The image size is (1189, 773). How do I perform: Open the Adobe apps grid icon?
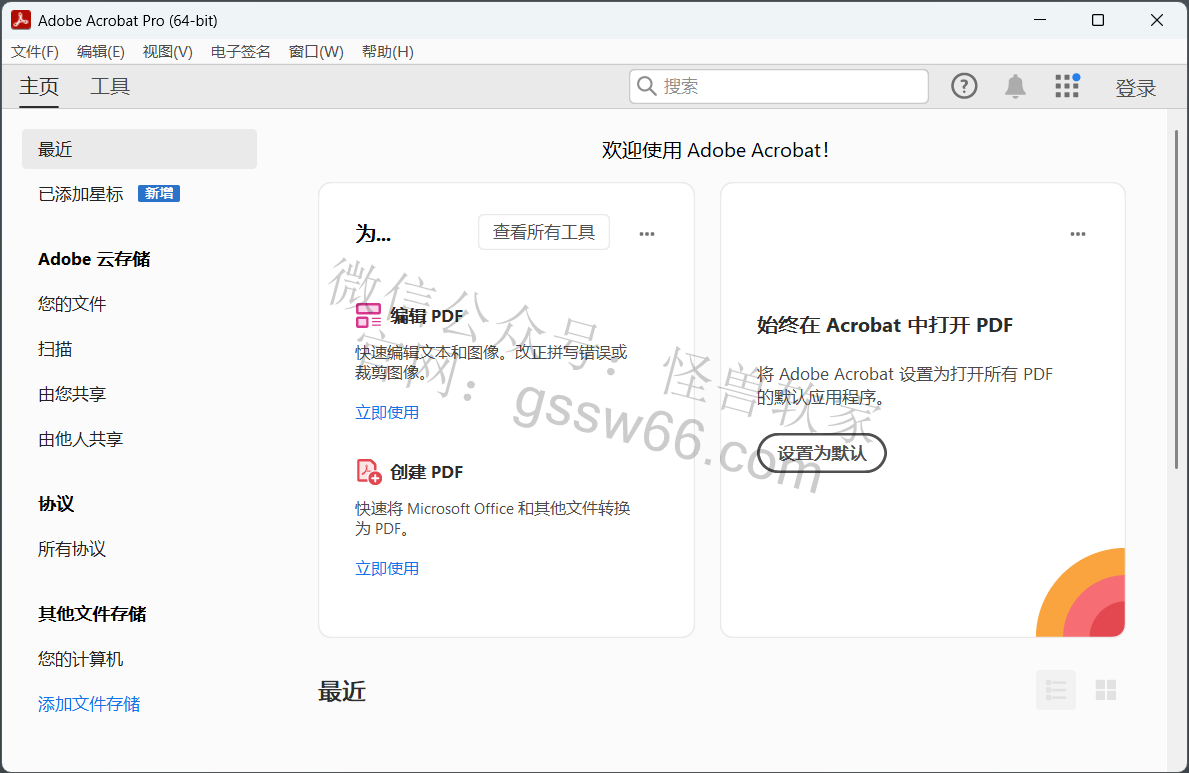[x=1067, y=86]
